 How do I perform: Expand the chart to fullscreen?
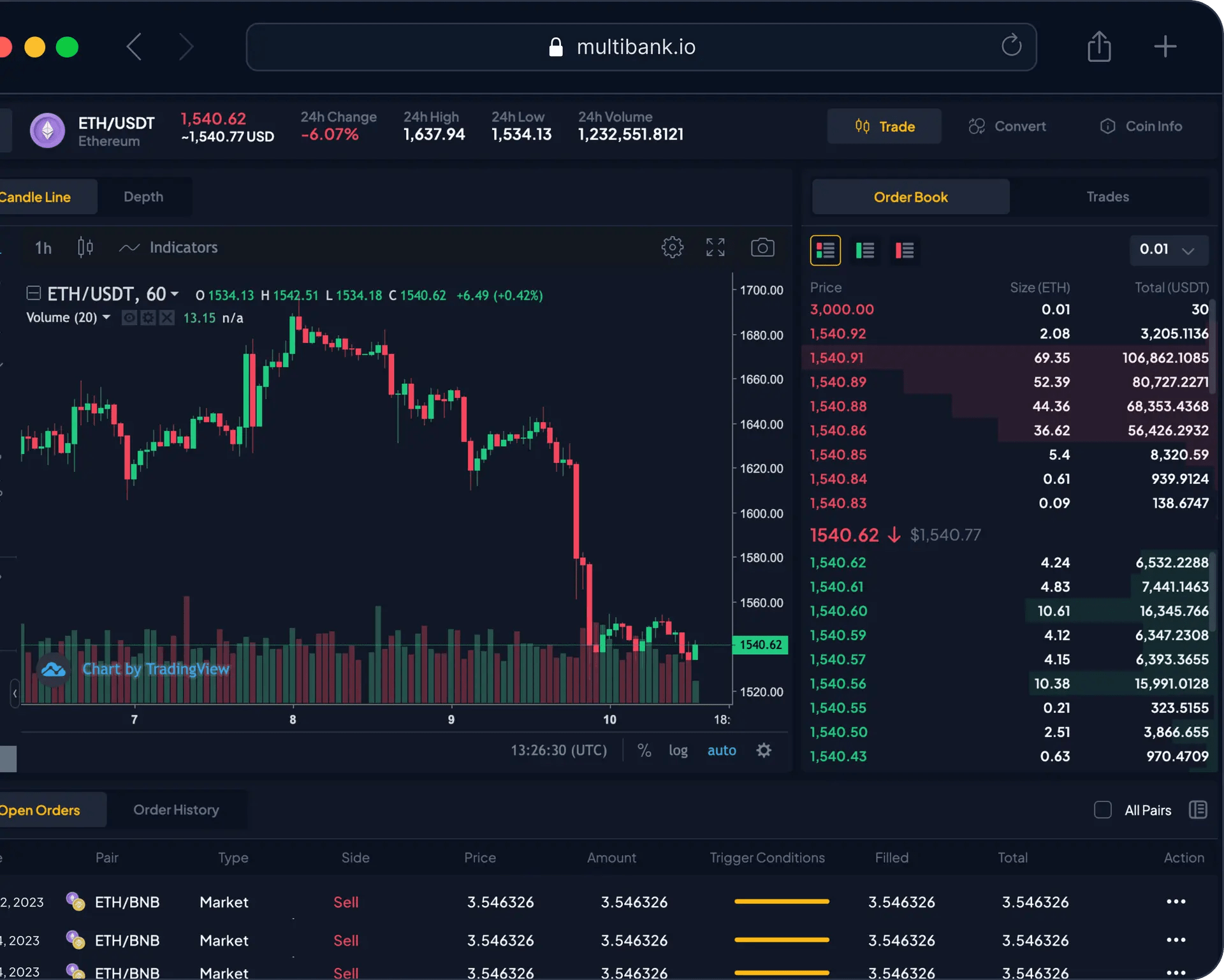[x=715, y=247]
